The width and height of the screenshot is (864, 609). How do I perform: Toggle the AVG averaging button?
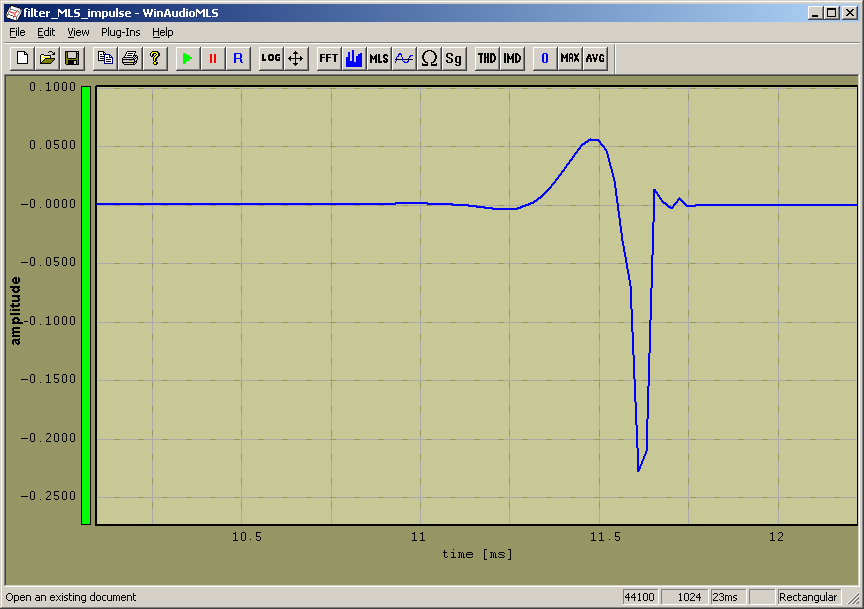595,58
